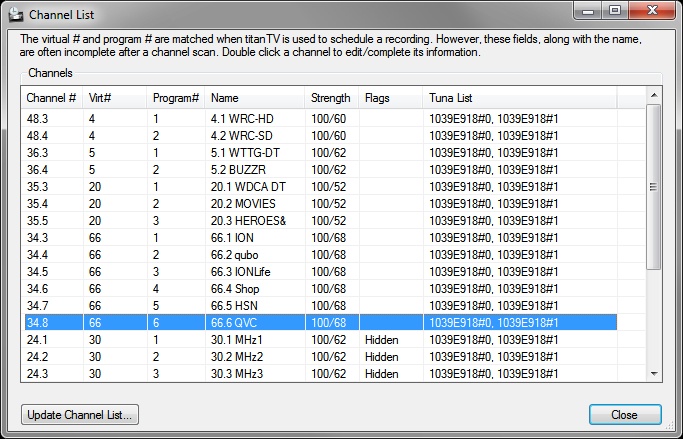Click channel number 35.4 cell
The height and width of the screenshot is (439, 683).
(37, 204)
